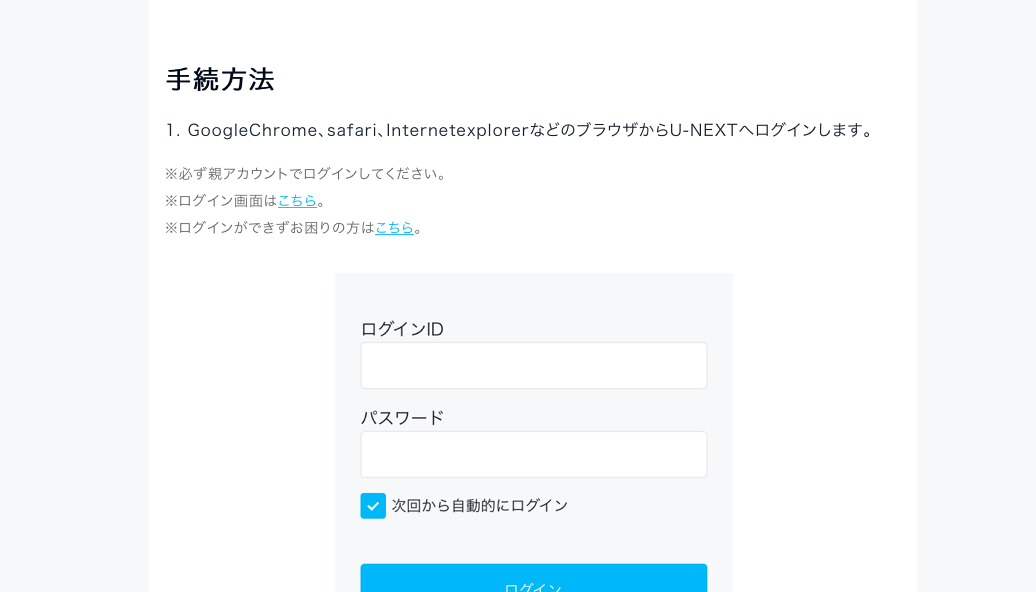
Task: Focus the パスワード input field
Action: coord(534,455)
